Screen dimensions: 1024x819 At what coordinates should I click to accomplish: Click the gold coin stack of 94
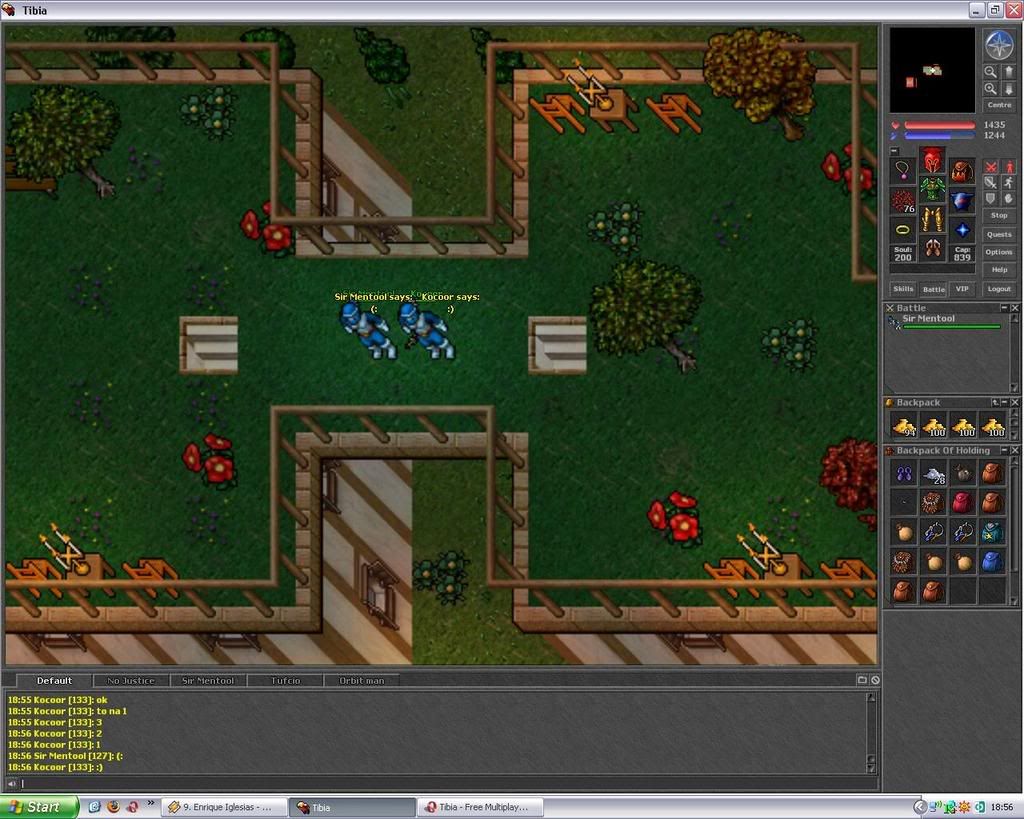(904, 426)
